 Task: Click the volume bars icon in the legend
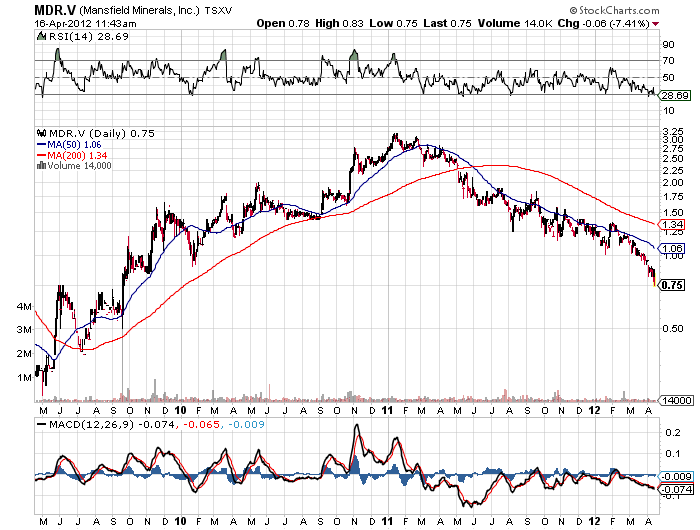click(x=41, y=165)
